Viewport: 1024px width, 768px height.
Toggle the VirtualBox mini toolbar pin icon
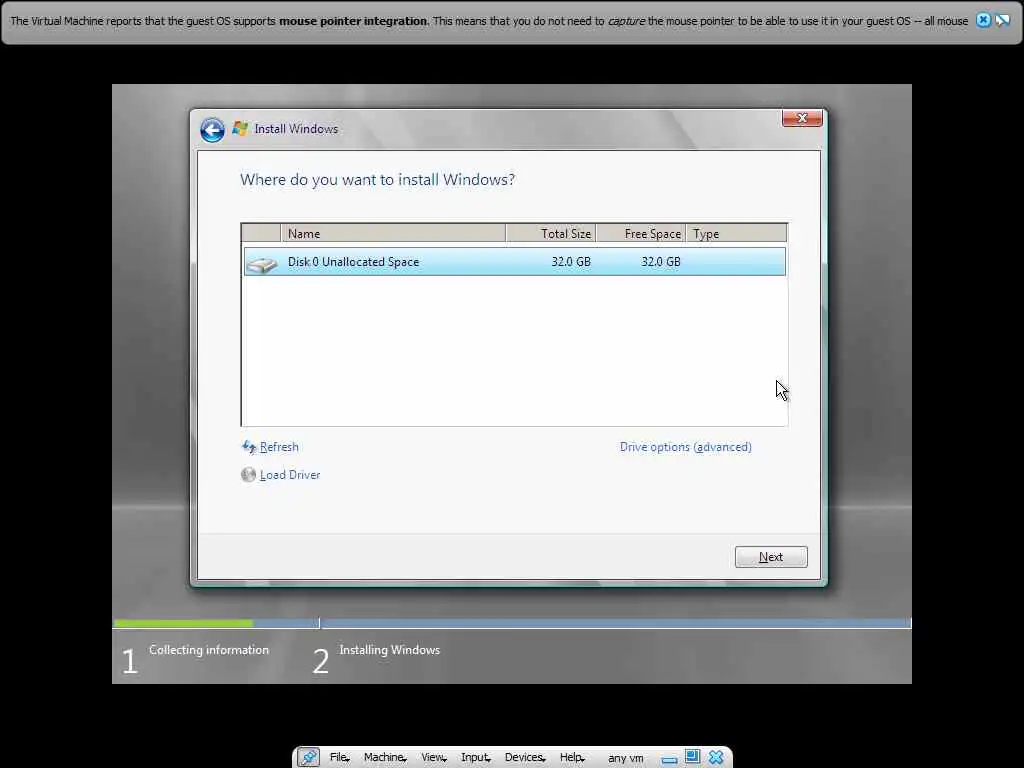click(x=308, y=757)
